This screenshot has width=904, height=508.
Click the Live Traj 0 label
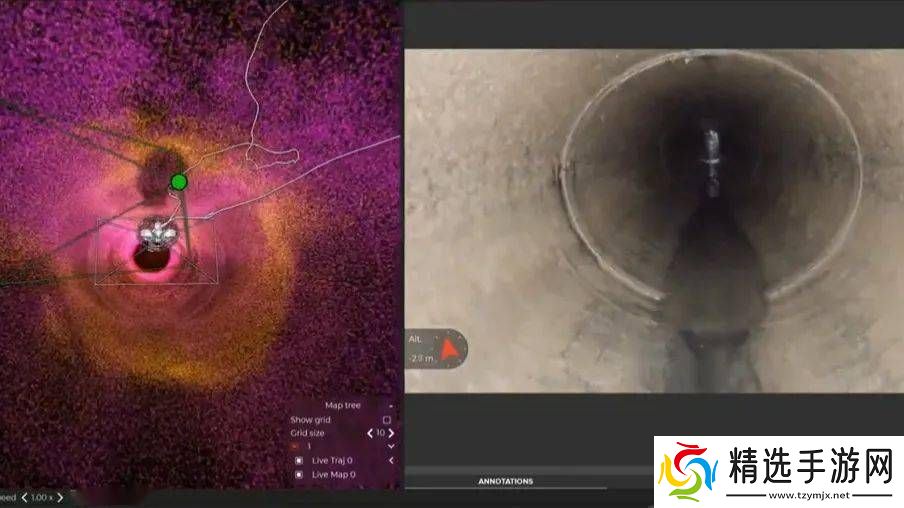[333, 460]
